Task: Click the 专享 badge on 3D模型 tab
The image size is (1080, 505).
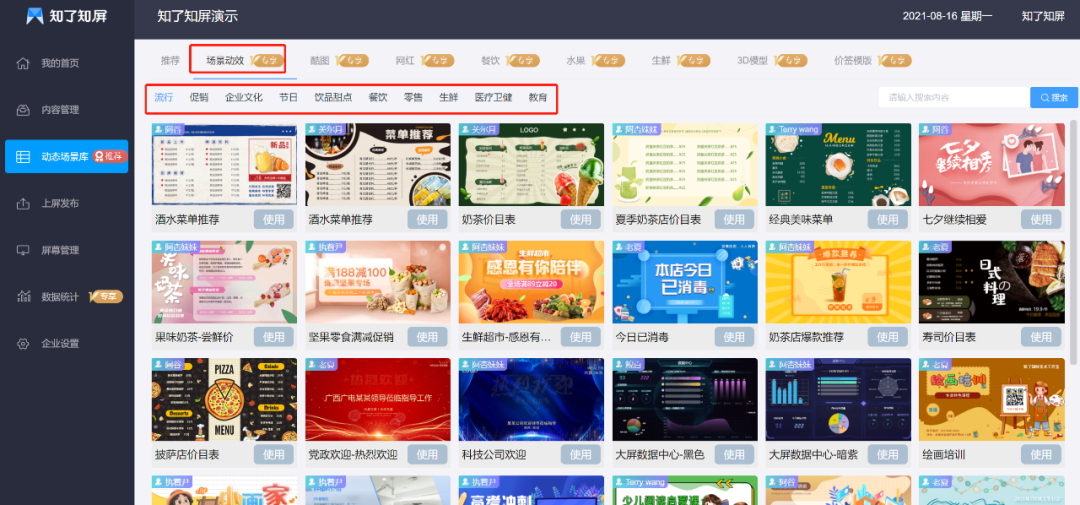Action: [790, 61]
